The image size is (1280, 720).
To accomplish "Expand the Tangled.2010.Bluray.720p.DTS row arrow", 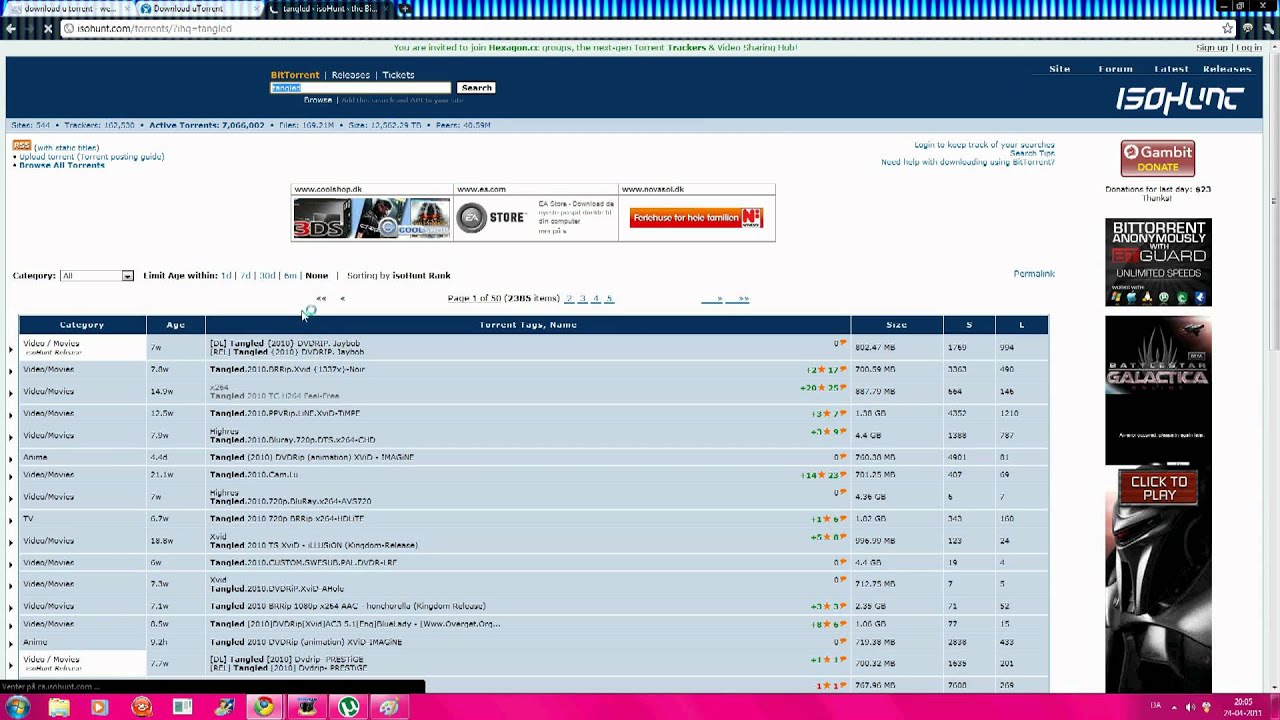I will coord(11,436).
